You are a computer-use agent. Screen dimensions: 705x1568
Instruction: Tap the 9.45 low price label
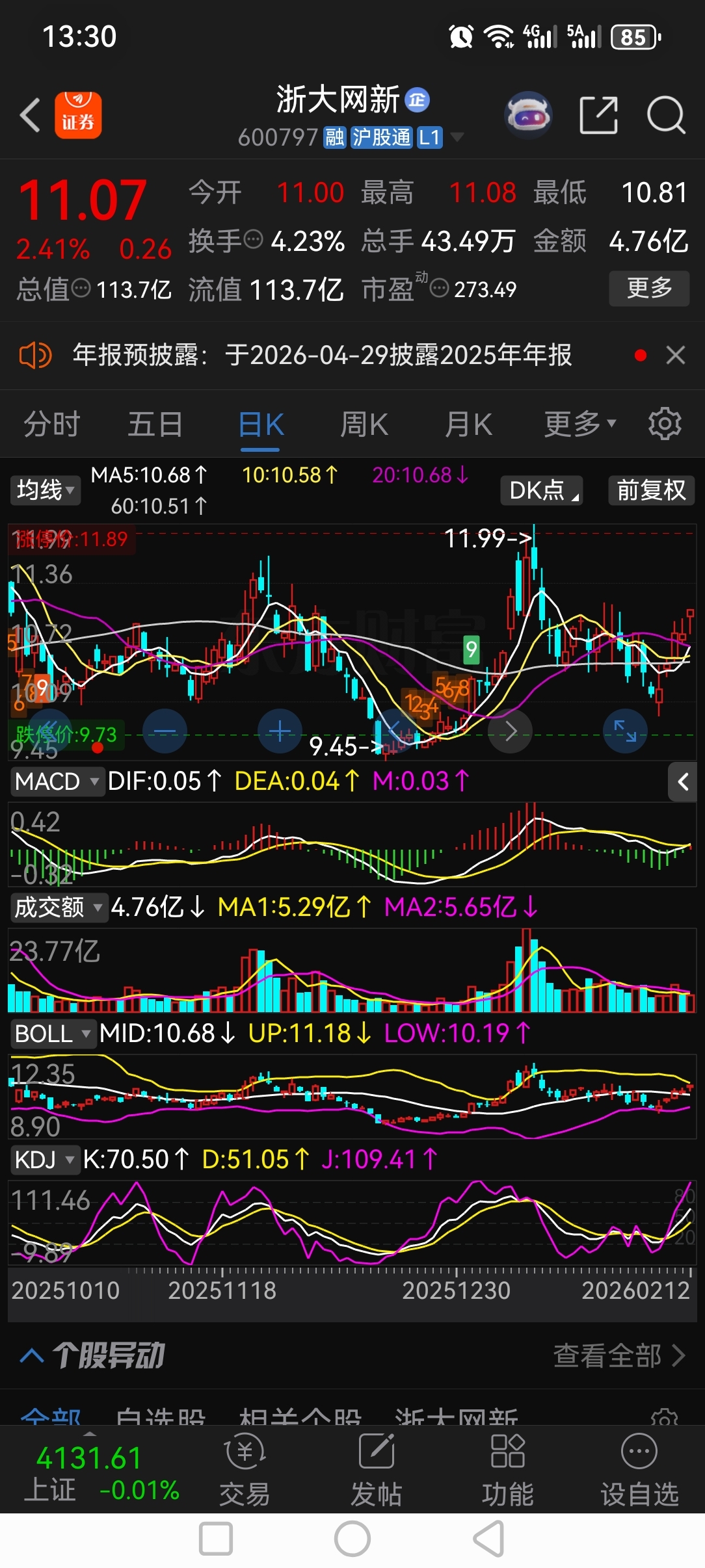click(x=346, y=746)
